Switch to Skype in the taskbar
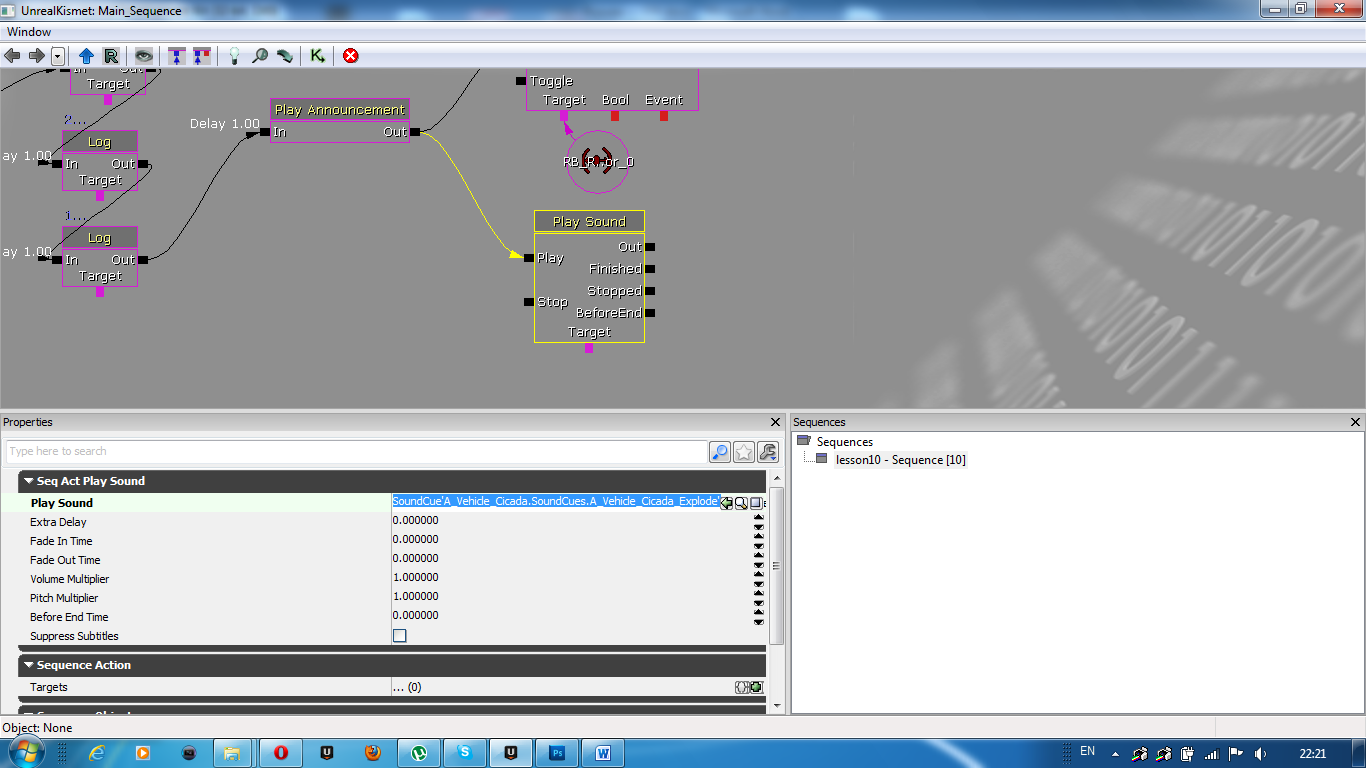Viewport: 1366px width, 768px height. point(465,752)
